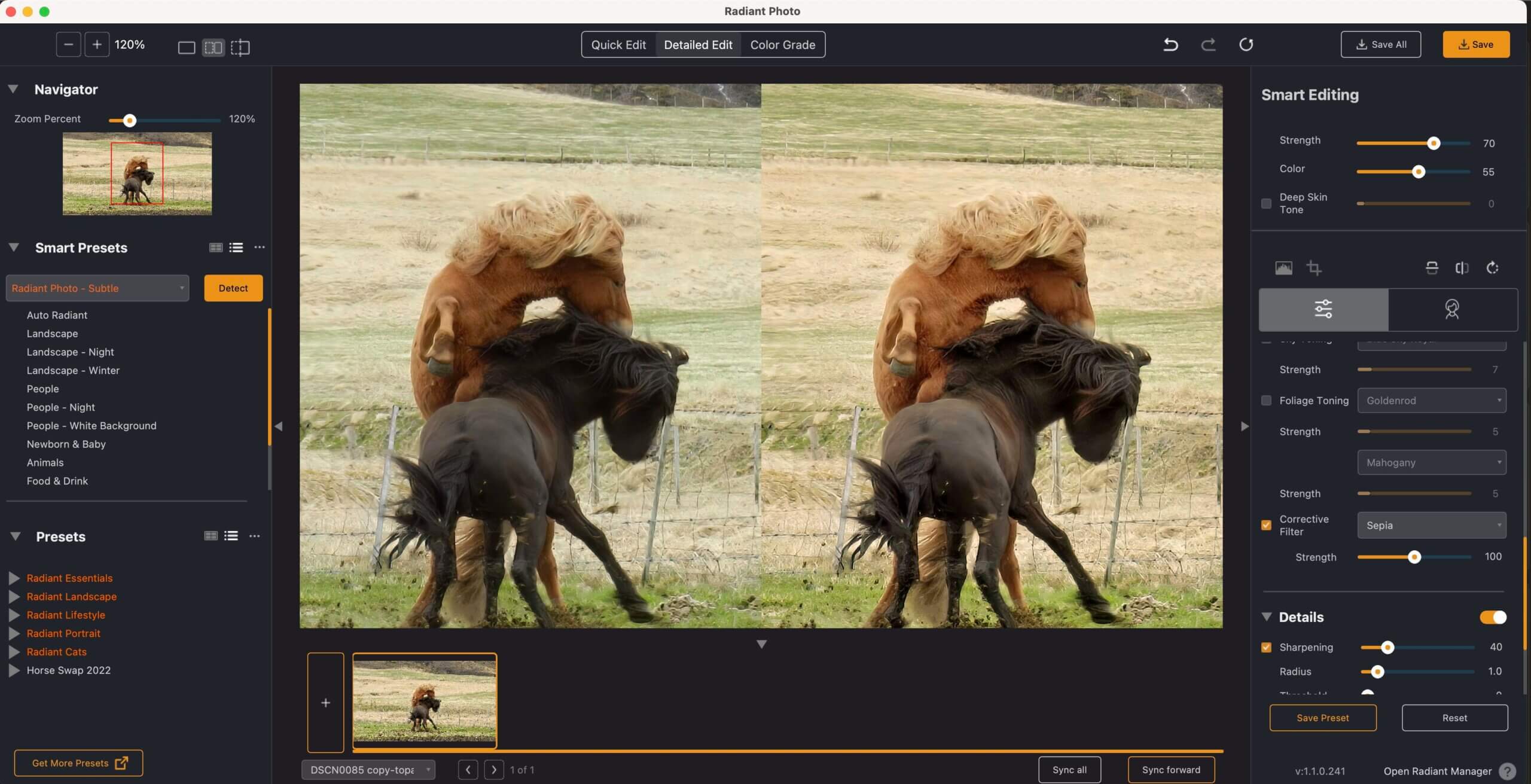Click the rotate image icon
The width and height of the screenshot is (1531, 784).
1493,268
